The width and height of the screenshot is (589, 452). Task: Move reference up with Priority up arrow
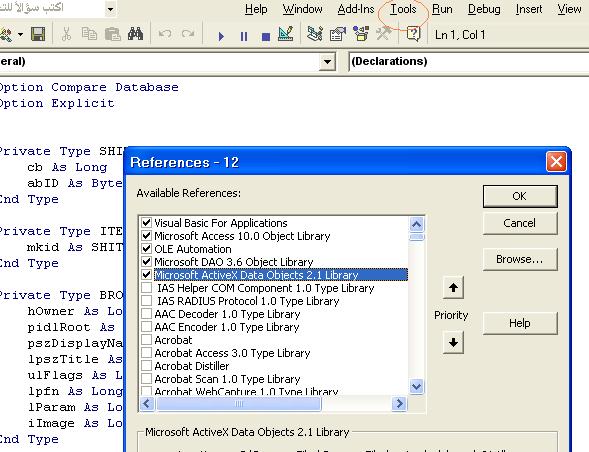tap(453, 288)
